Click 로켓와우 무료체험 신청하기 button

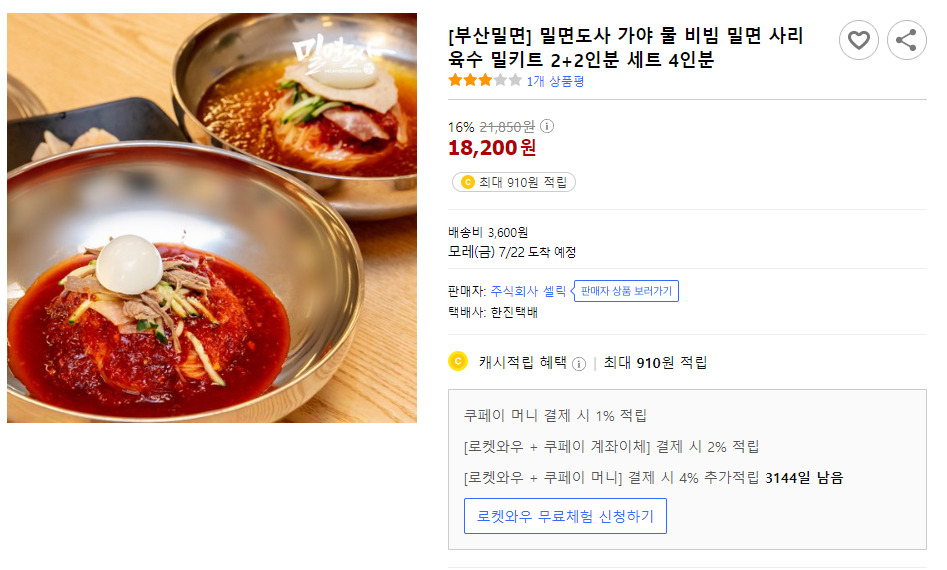click(565, 516)
